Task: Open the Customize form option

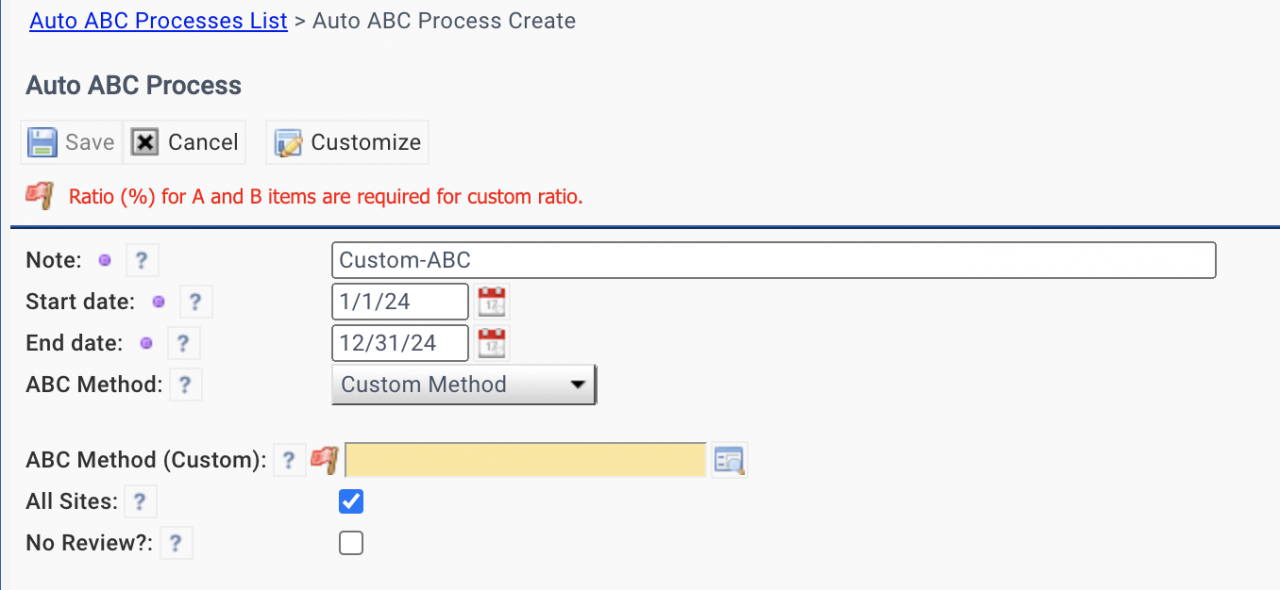Action: click(x=348, y=142)
